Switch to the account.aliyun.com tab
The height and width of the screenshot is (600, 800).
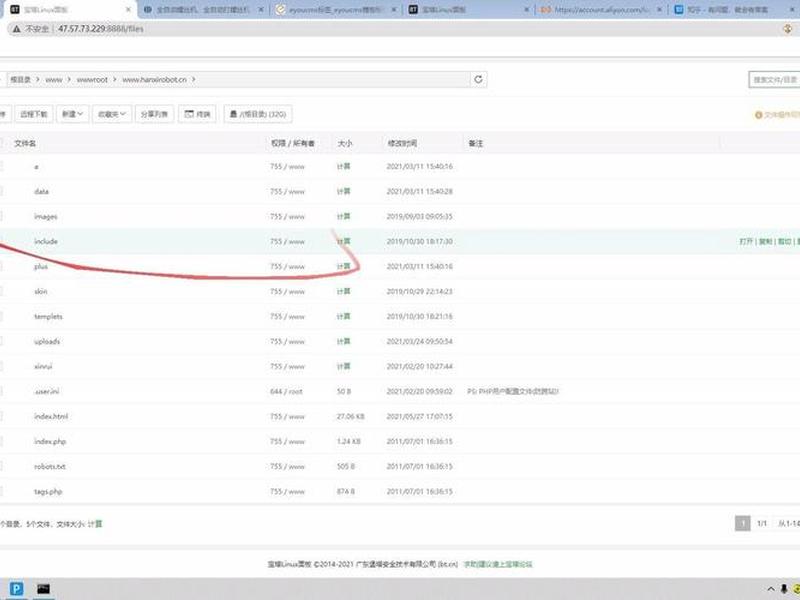(x=602, y=10)
